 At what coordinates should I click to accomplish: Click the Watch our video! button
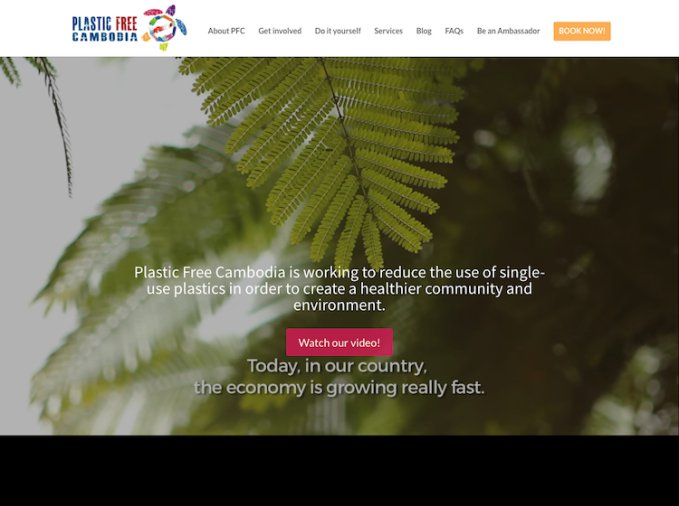339,342
